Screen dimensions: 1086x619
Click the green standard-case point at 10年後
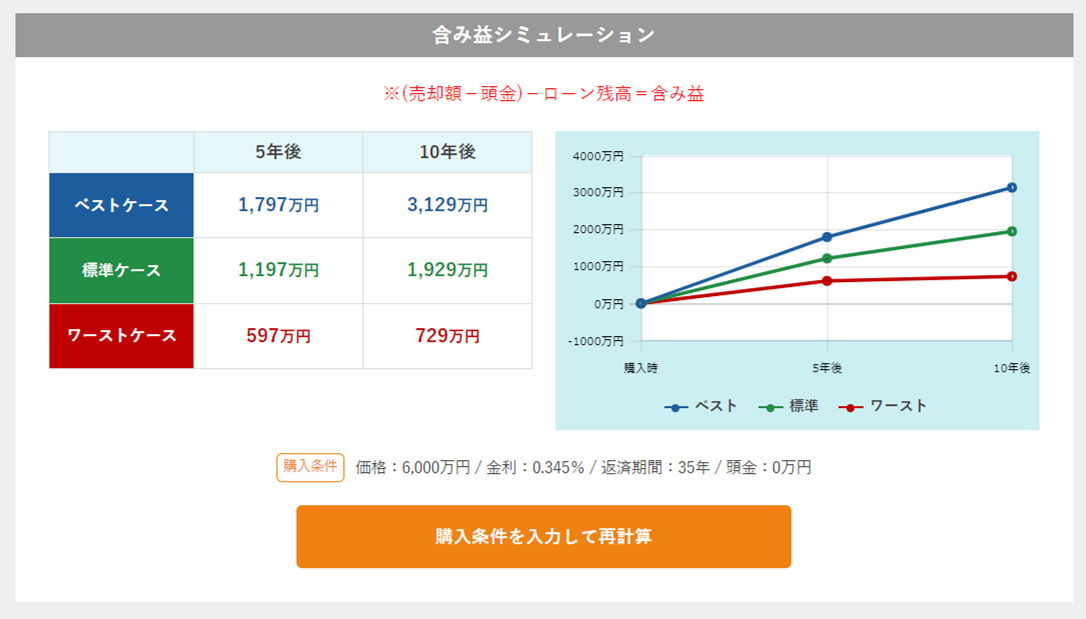pyautogui.click(x=1012, y=231)
